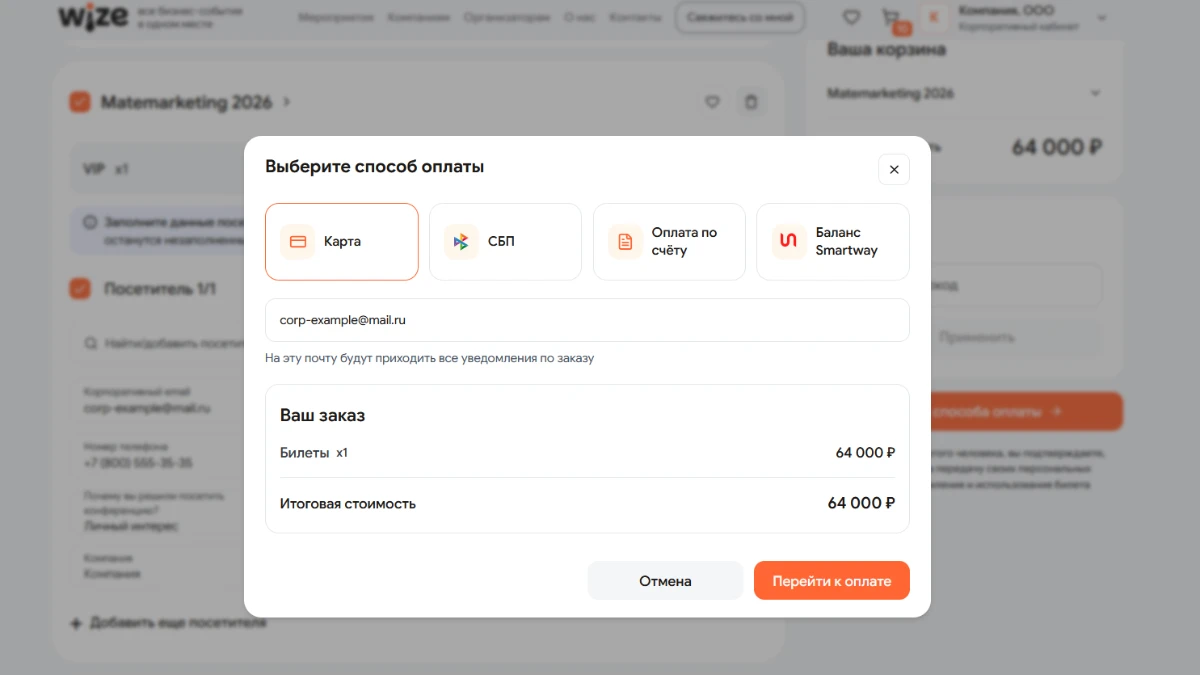The image size is (1200, 675).
Task: Choose Баланс Smartway payment option
Action: [833, 242]
